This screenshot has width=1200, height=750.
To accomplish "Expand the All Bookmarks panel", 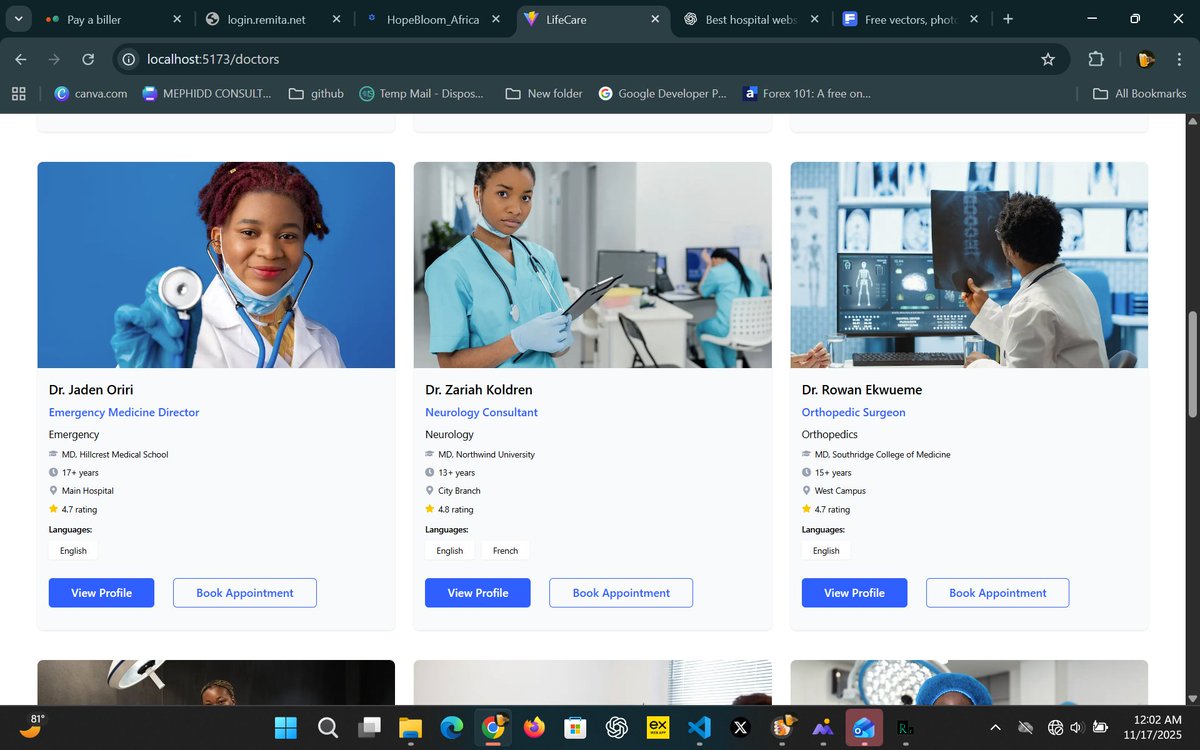I will click(x=1138, y=93).
